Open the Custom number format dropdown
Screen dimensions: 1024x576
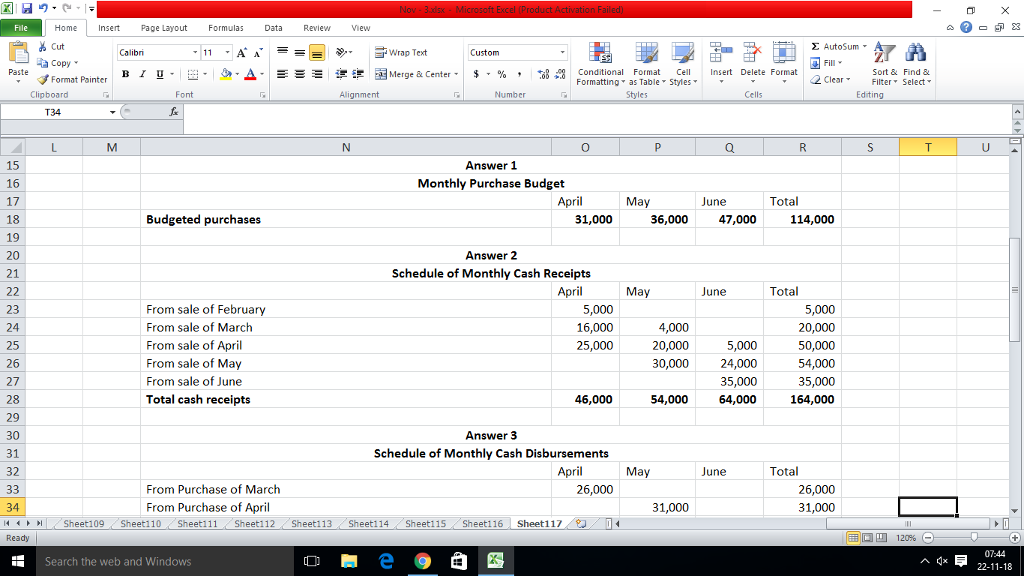(516, 51)
